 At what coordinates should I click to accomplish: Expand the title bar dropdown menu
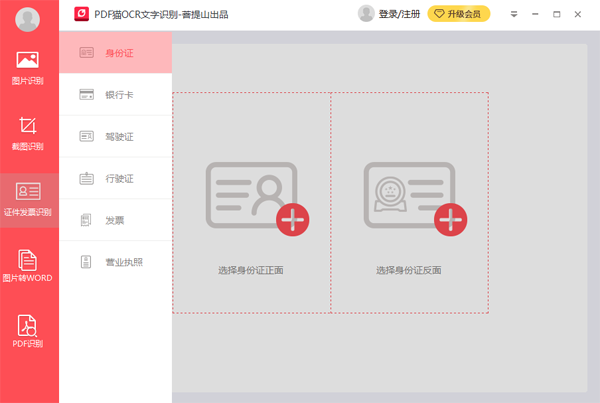(514, 14)
